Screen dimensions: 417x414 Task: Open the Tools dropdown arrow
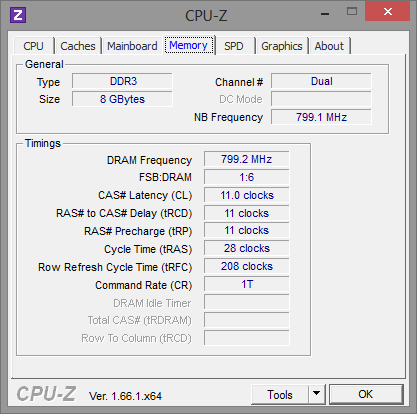click(x=317, y=394)
